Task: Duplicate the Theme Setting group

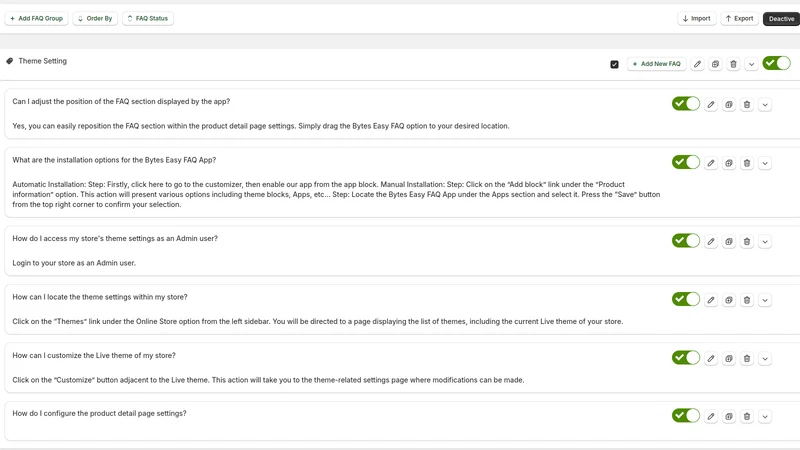Action: pos(715,64)
